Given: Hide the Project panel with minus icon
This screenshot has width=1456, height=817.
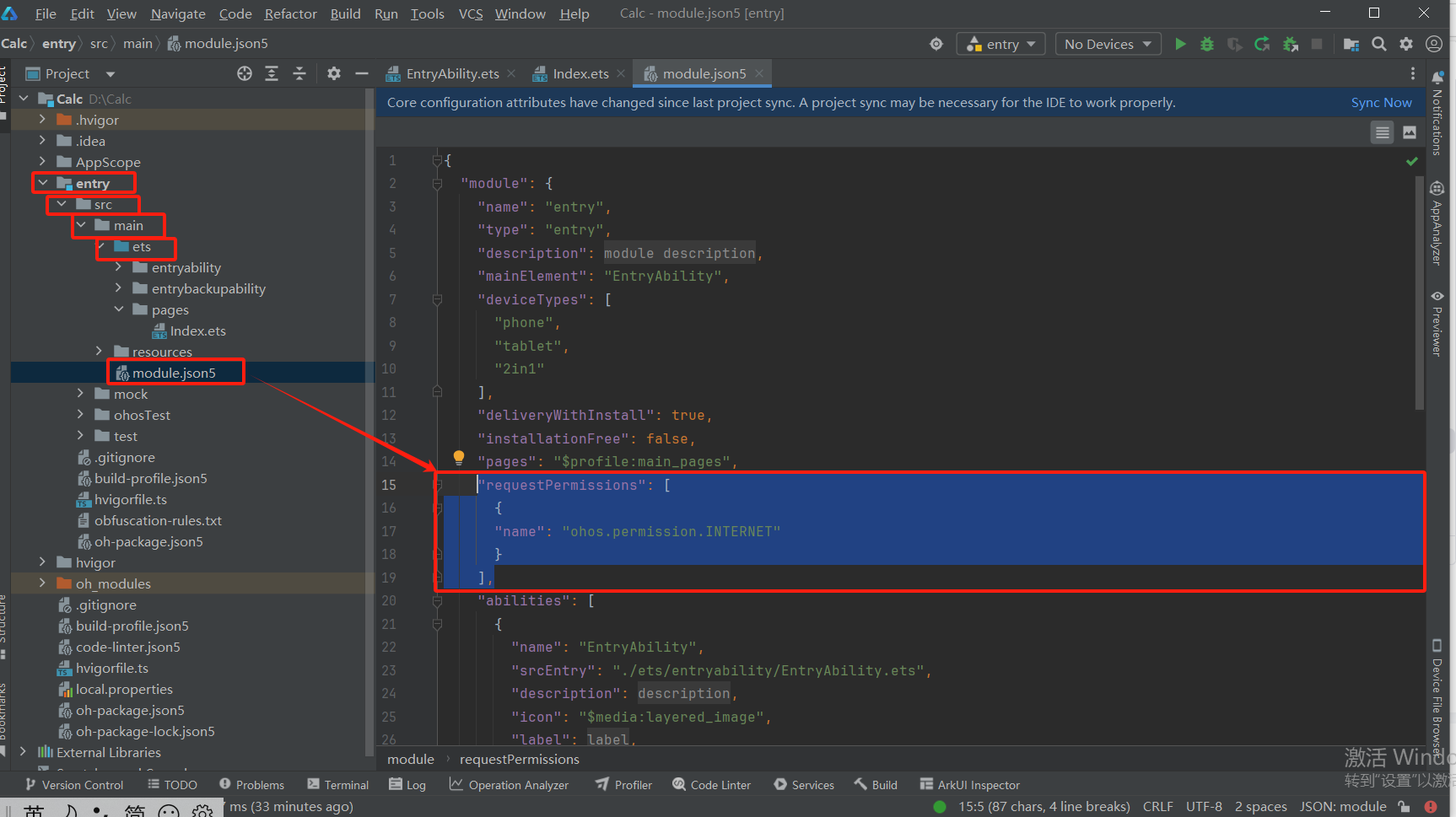Looking at the screenshot, I should [x=362, y=73].
